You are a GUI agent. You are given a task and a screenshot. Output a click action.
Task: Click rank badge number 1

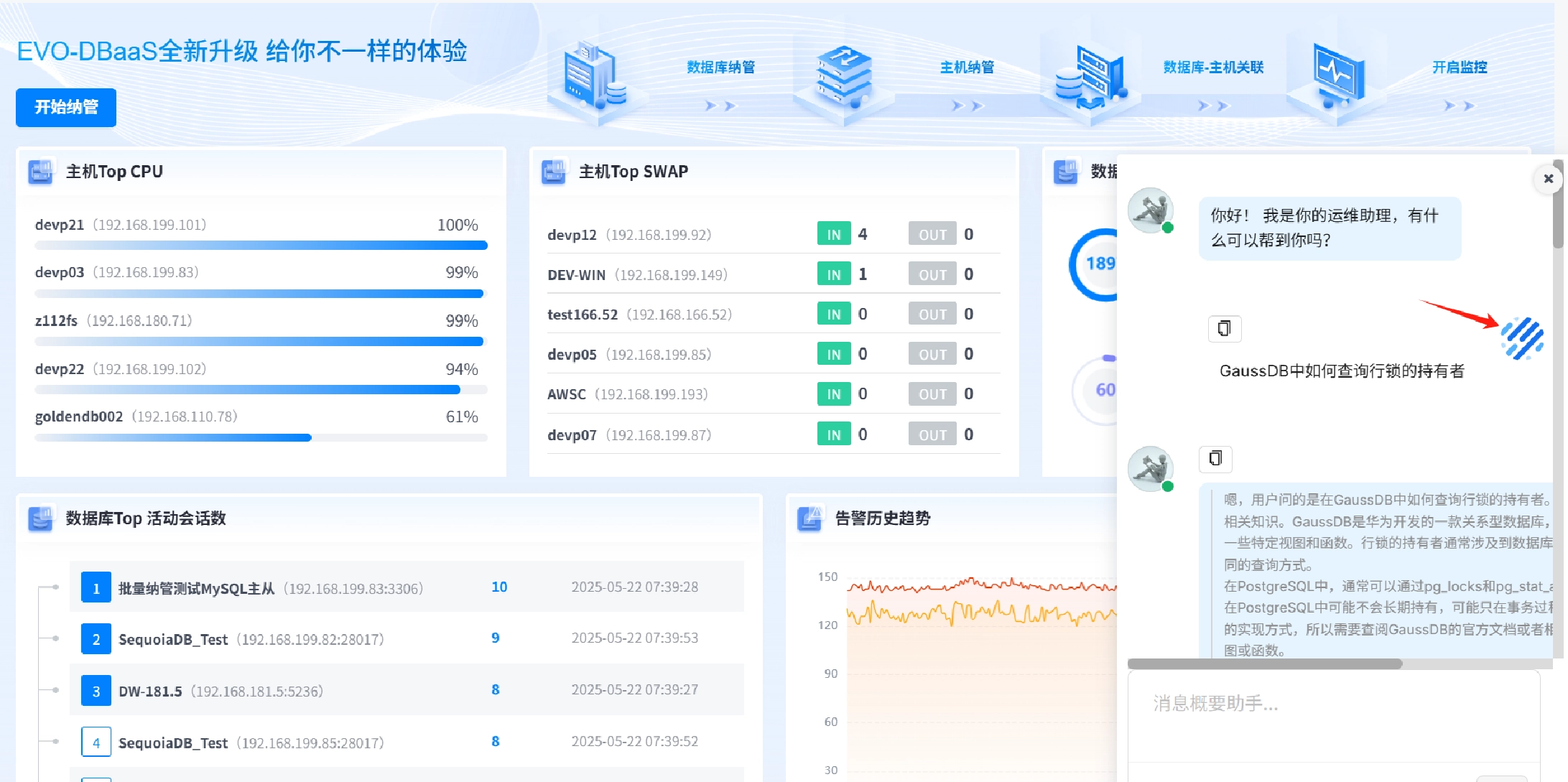[x=96, y=588]
